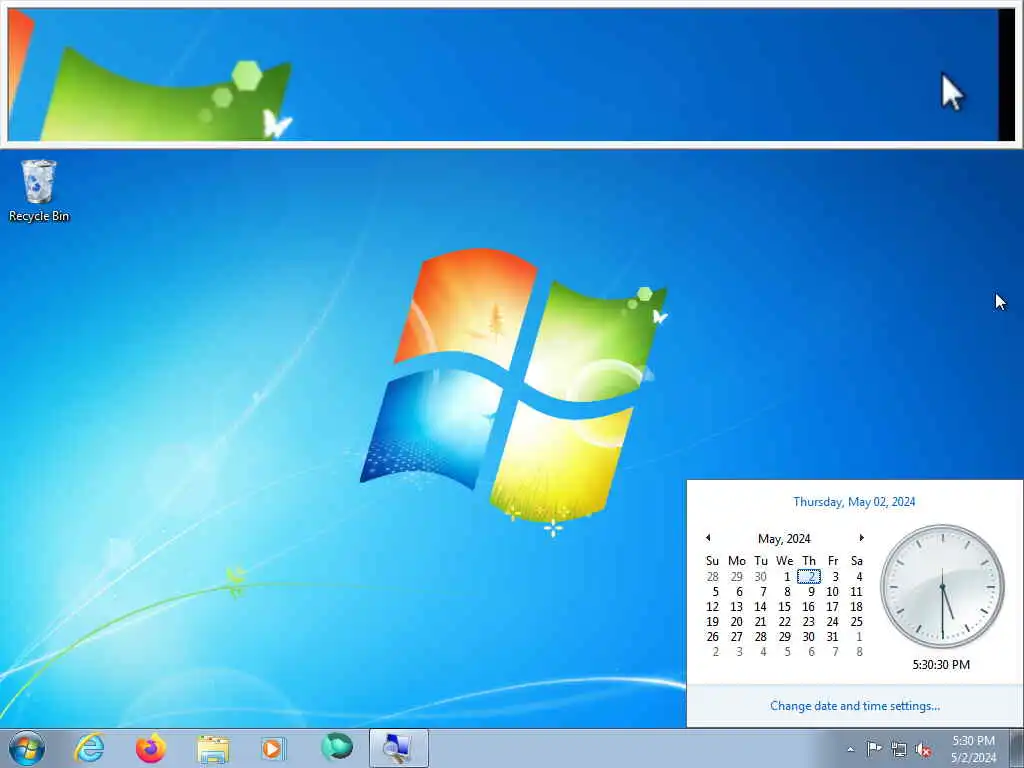Launch Firefox from the taskbar
The height and width of the screenshot is (768, 1024).
pyautogui.click(x=151, y=748)
